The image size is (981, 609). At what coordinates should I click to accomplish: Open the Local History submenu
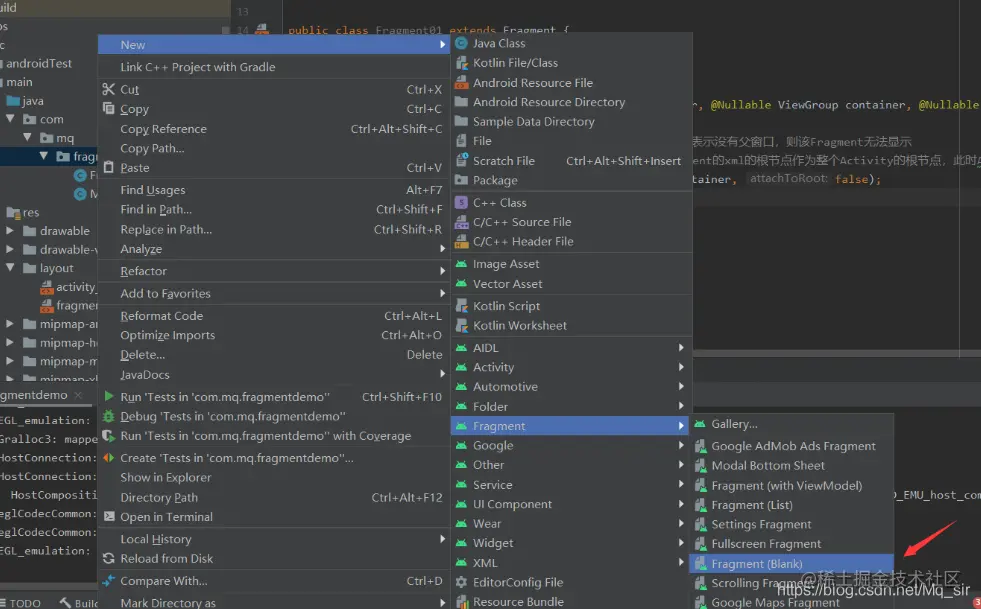273,539
